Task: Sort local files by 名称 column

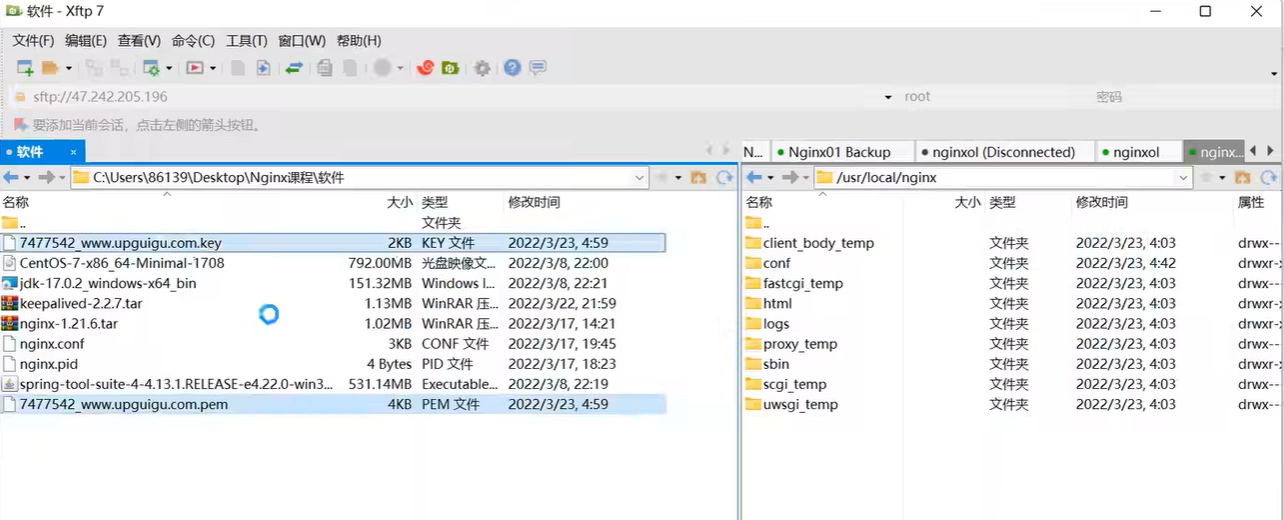Action: click(16, 202)
